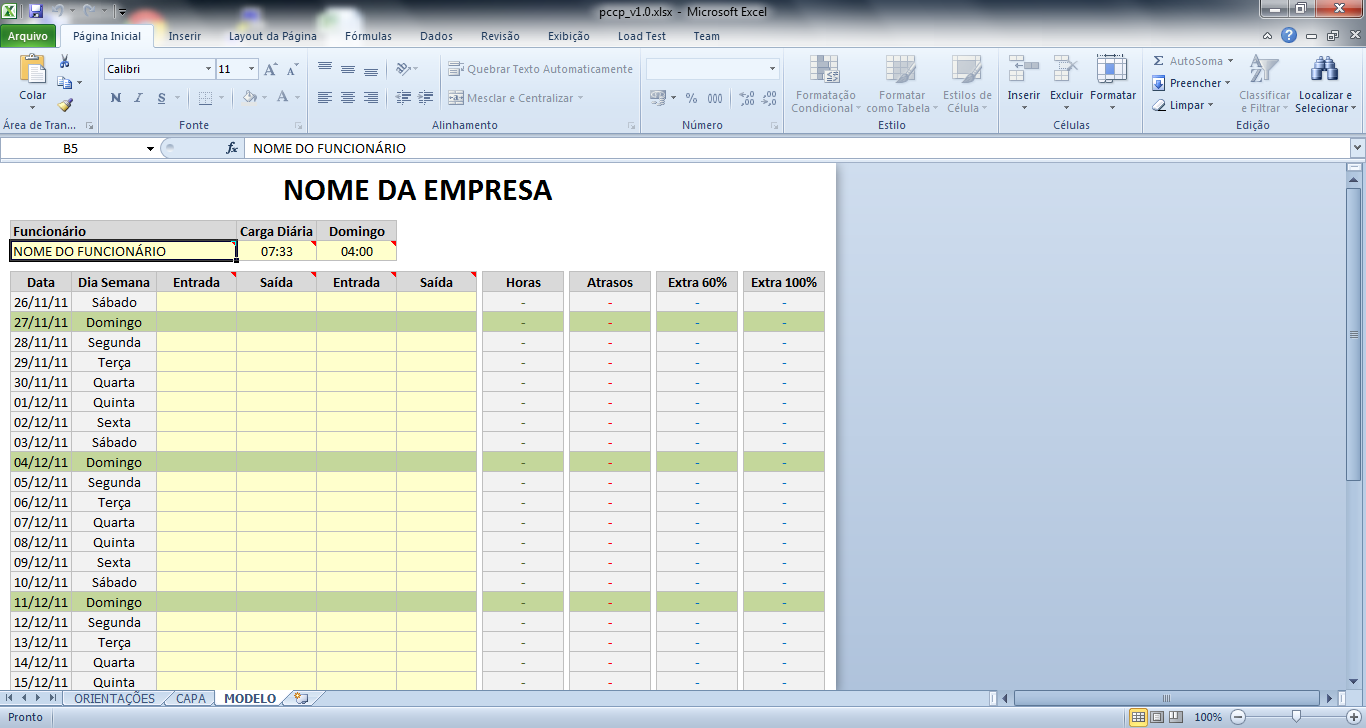1366x728 pixels.
Task: Click the formula bar text field
Action: 796,148
